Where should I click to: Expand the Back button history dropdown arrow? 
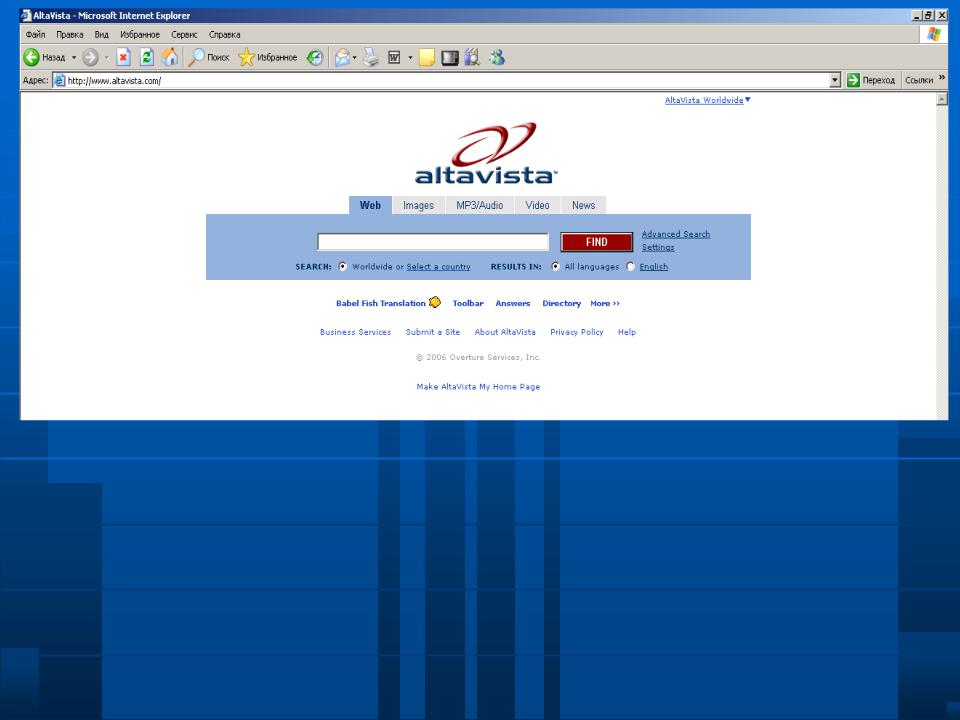(74, 58)
